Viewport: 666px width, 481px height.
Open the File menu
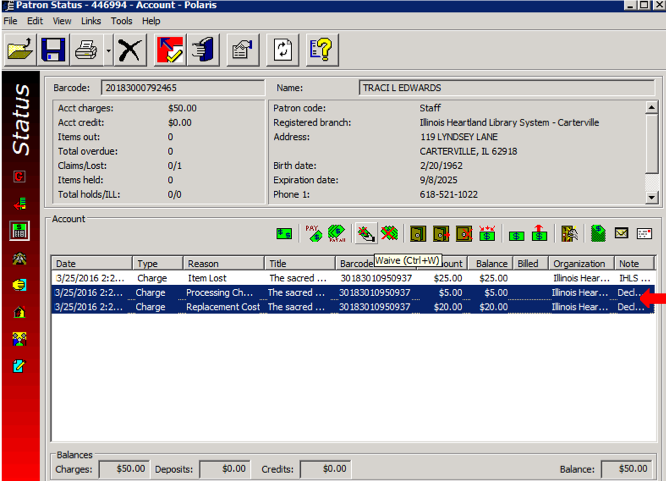[10, 21]
